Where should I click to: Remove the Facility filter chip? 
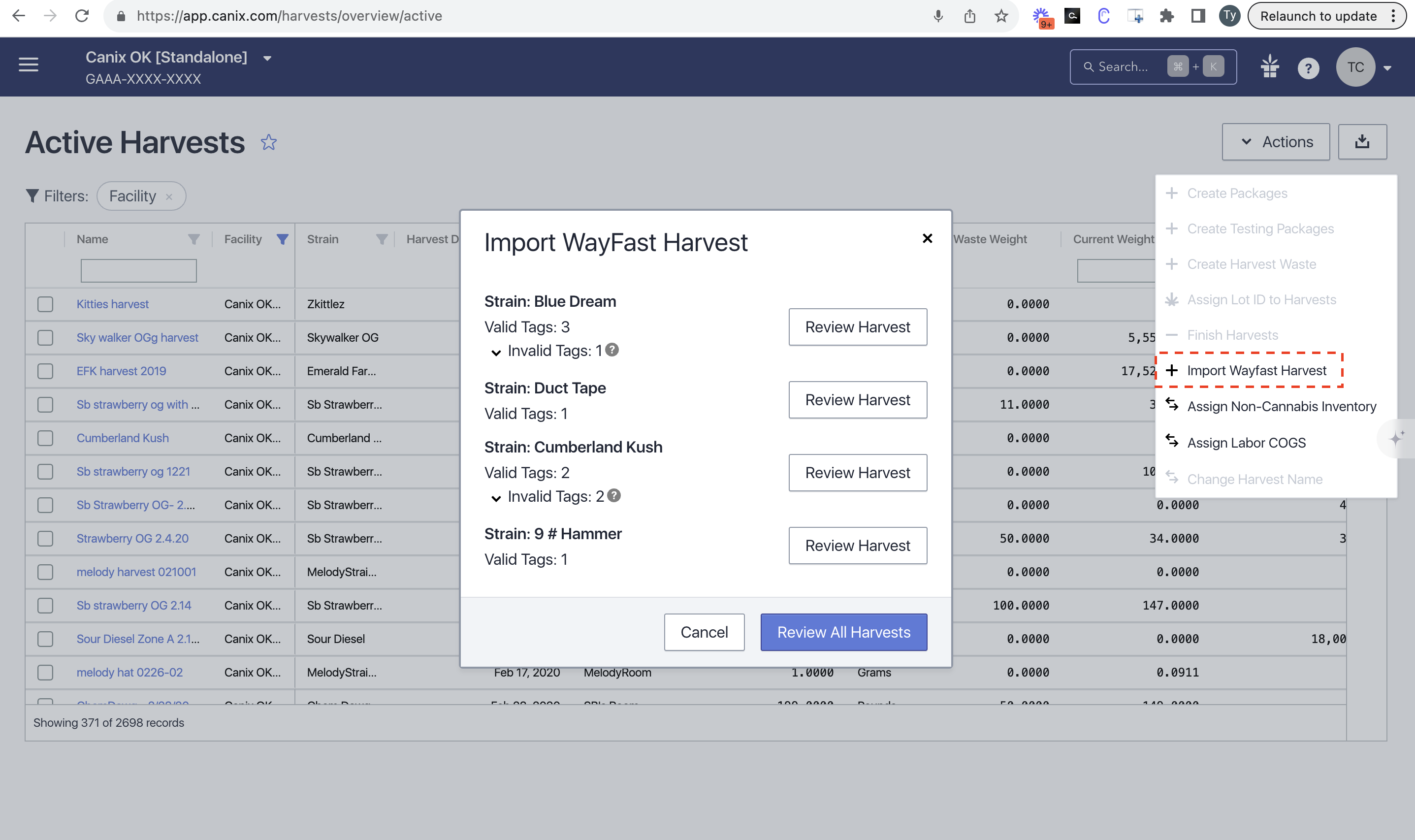(x=169, y=196)
